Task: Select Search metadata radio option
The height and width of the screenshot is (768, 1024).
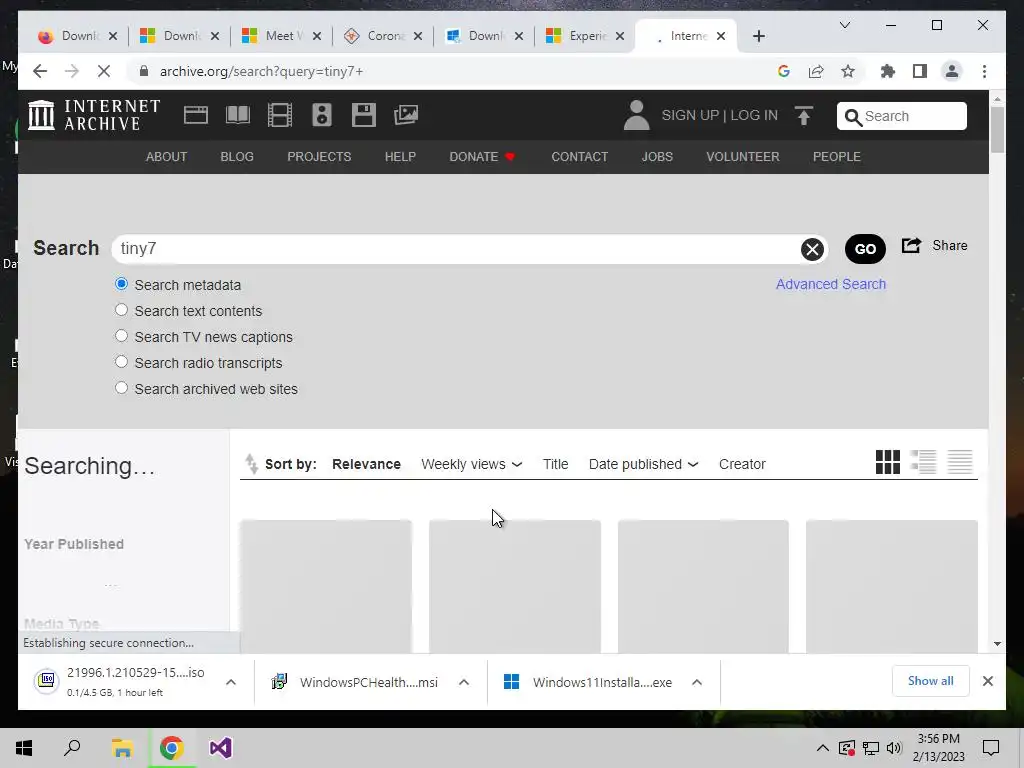Action: 121,284
